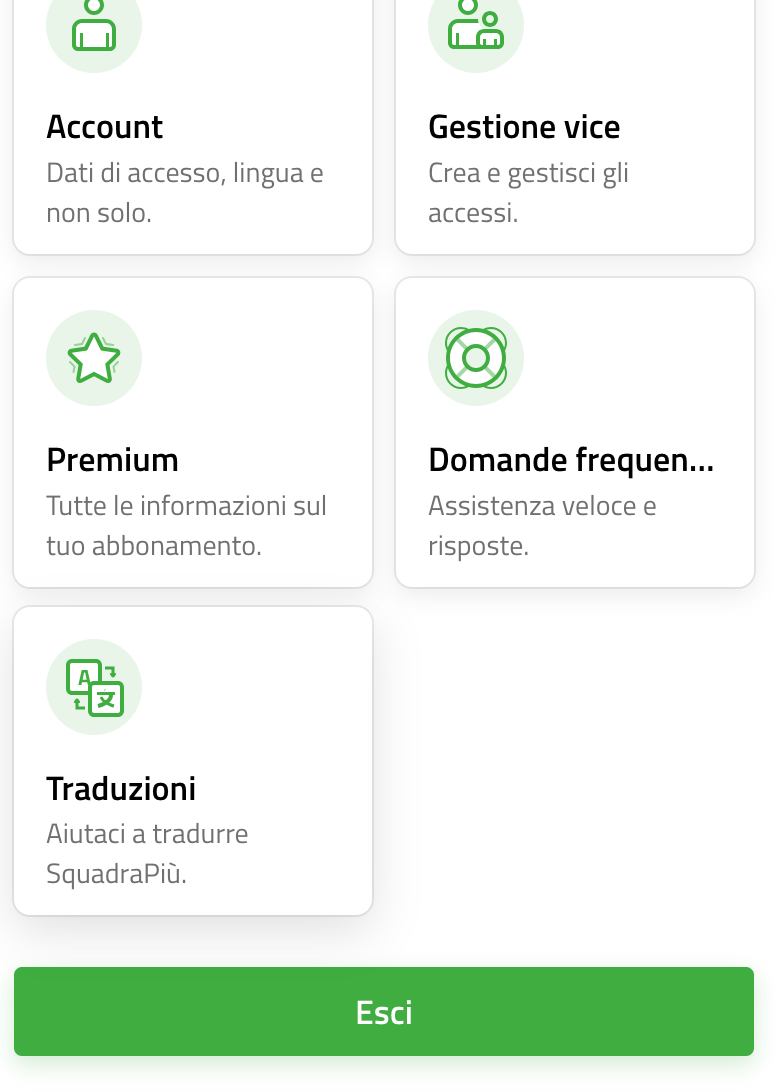The height and width of the screenshot is (1092, 782).
Task: Click 'Aiutaci a tradurre SquadraPiù' description
Action: [147, 853]
